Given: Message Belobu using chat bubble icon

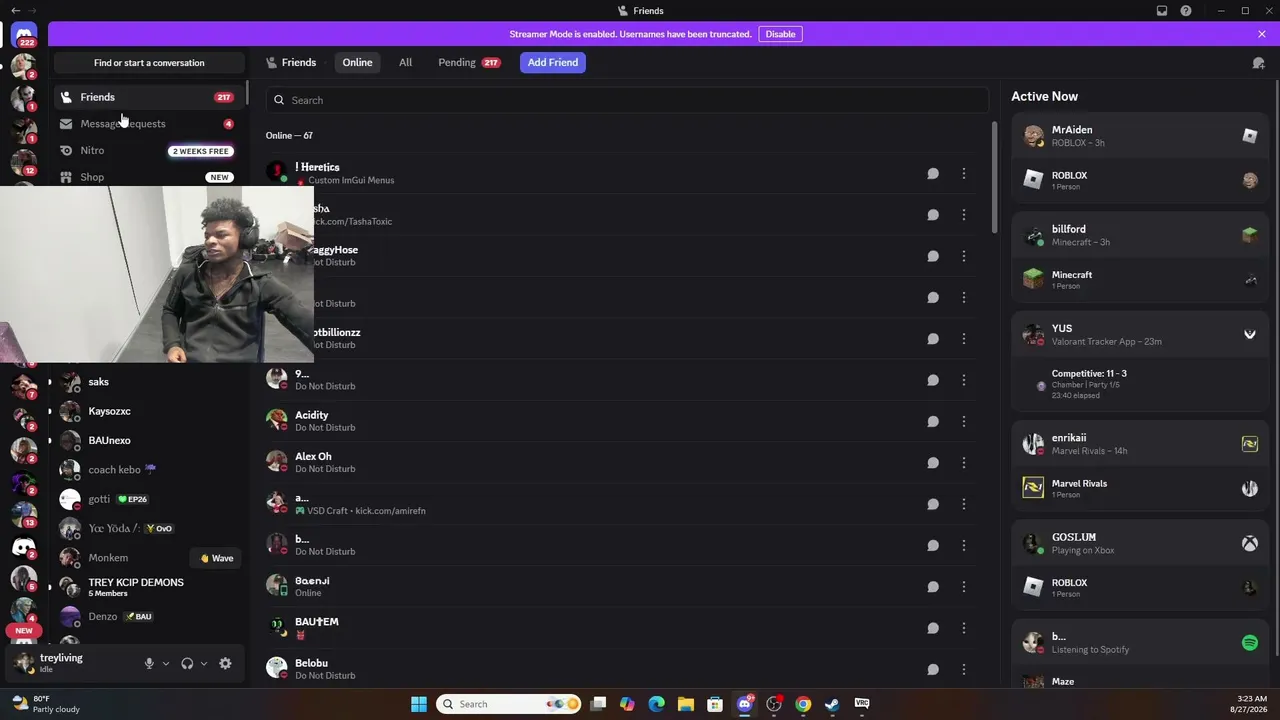Looking at the screenshot, I should [933, 669].
